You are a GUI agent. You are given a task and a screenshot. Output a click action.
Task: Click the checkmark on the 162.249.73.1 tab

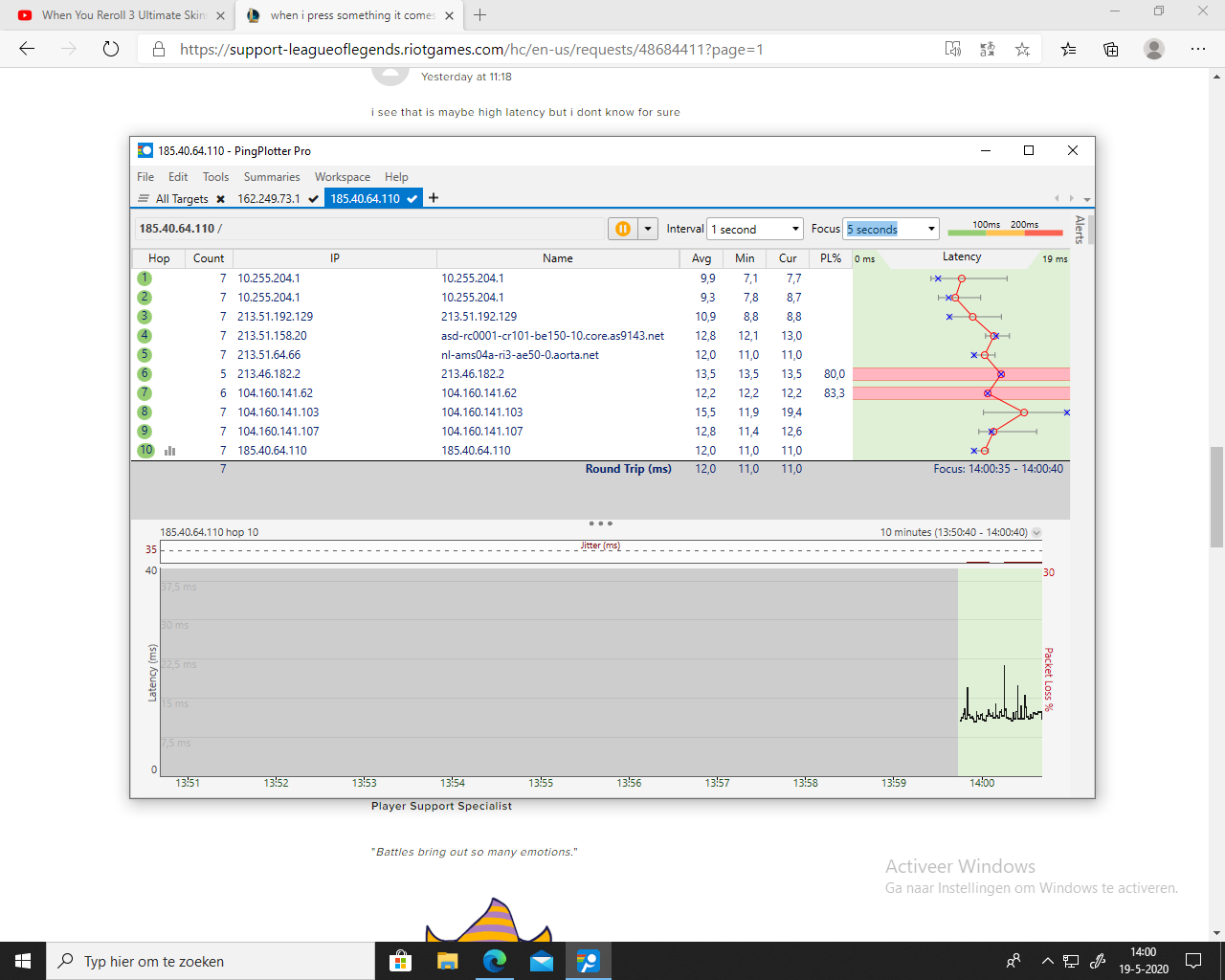tap(313, 199)
